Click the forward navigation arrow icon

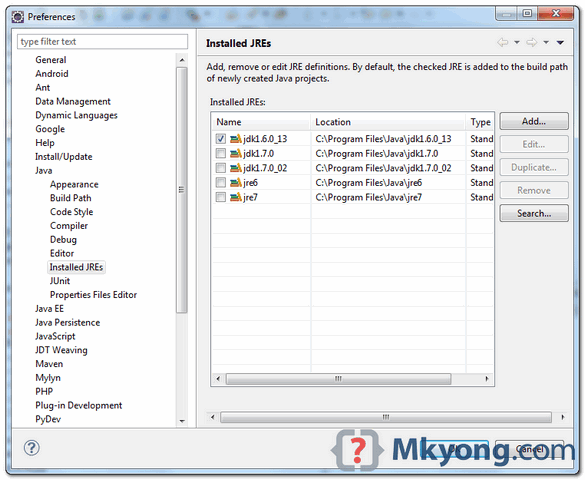coord(532,43)
